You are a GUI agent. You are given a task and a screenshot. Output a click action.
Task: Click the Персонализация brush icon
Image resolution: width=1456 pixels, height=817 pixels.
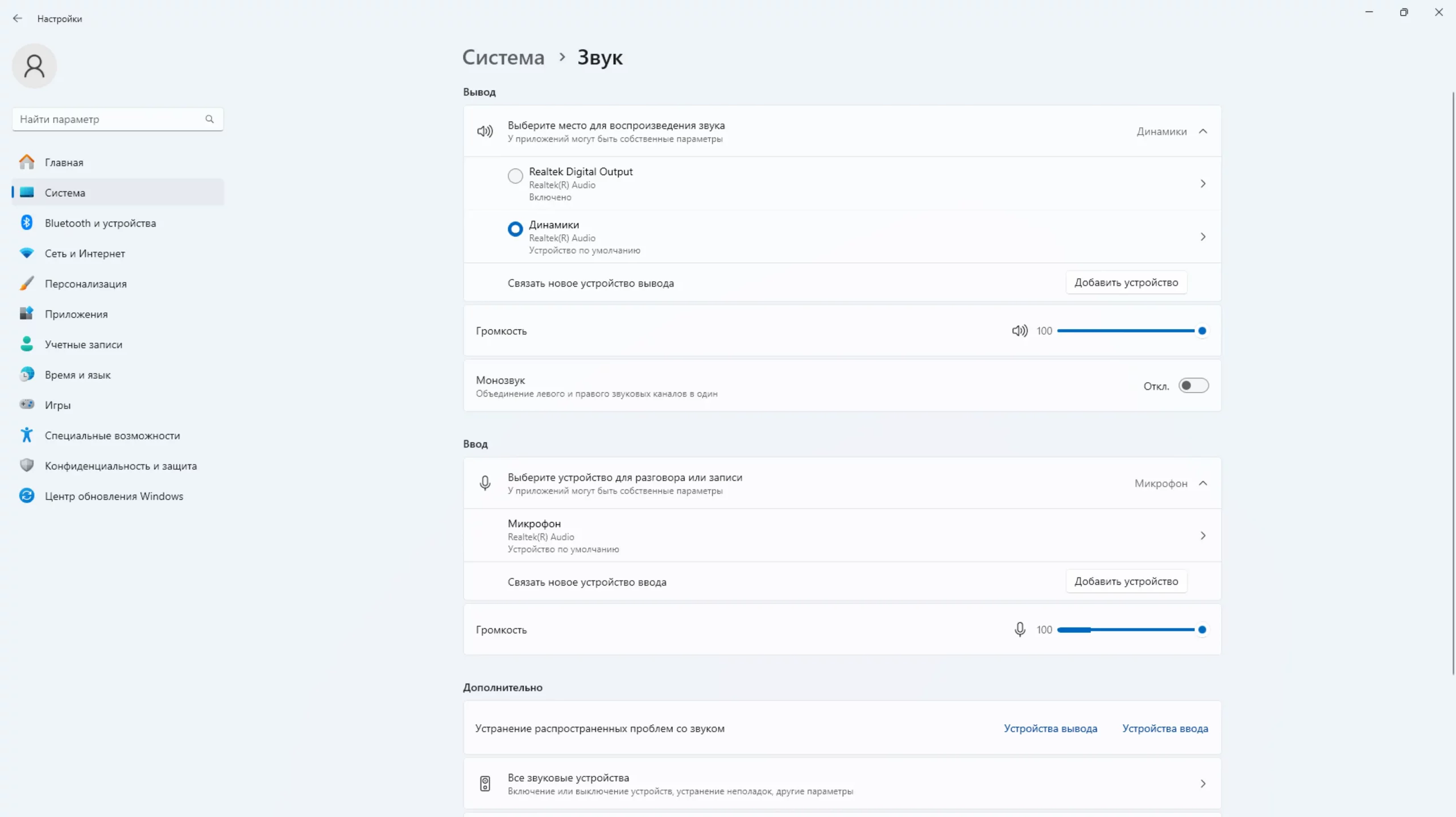point(27,283)
